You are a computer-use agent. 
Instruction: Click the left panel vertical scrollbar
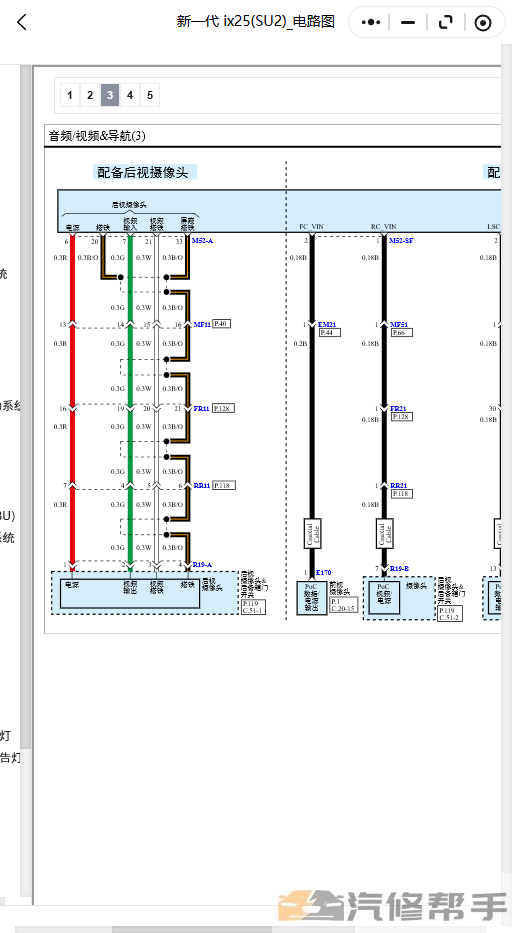(26, 481)
